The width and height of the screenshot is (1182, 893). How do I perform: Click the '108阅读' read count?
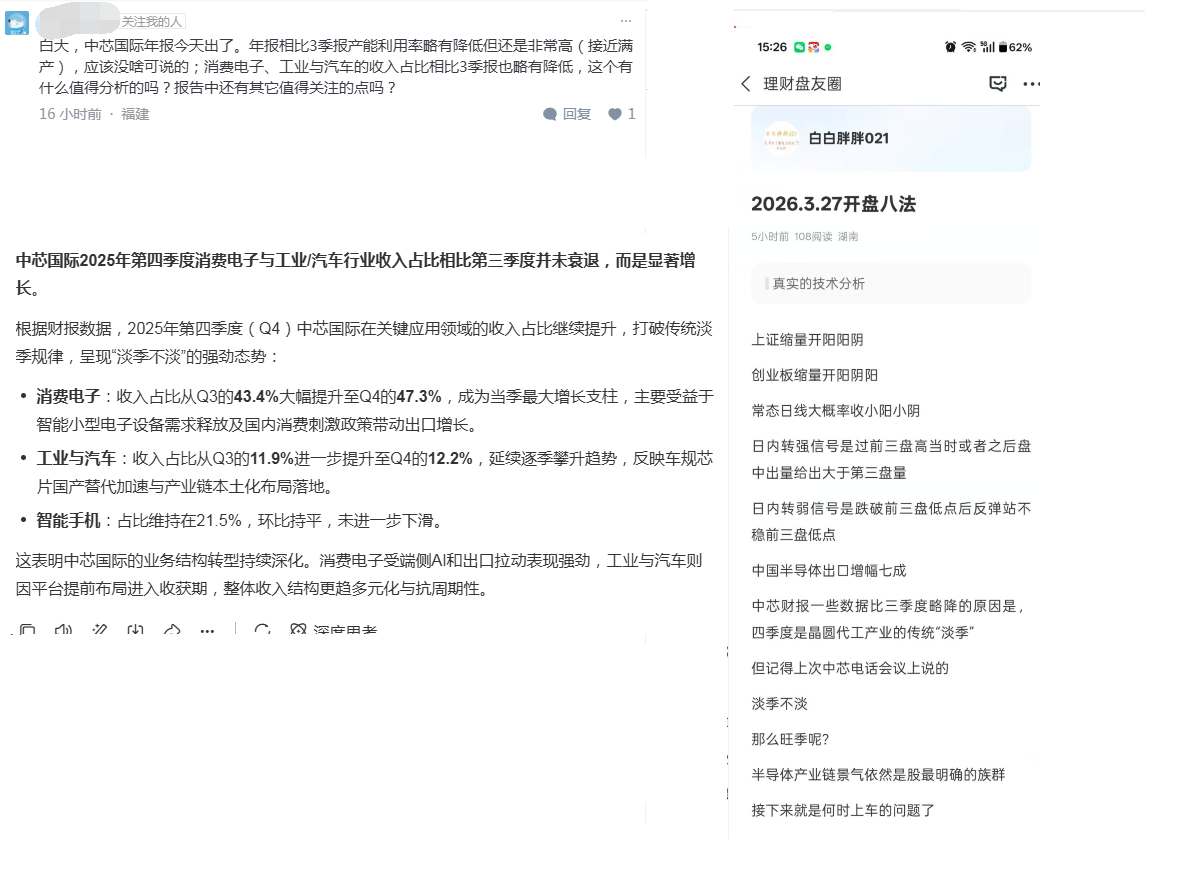(x=813, y=236)
